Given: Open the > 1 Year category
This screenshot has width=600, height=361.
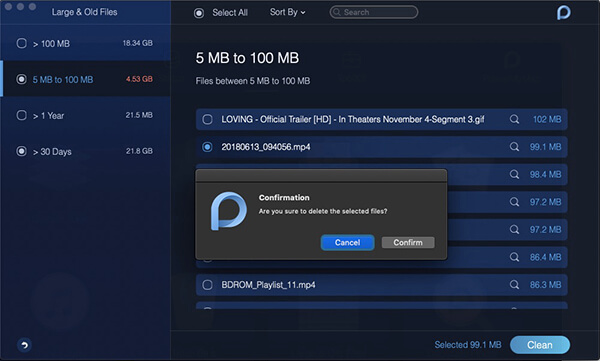Looking at the screenshot, I should pyautogui.click(x=85, y=115).
